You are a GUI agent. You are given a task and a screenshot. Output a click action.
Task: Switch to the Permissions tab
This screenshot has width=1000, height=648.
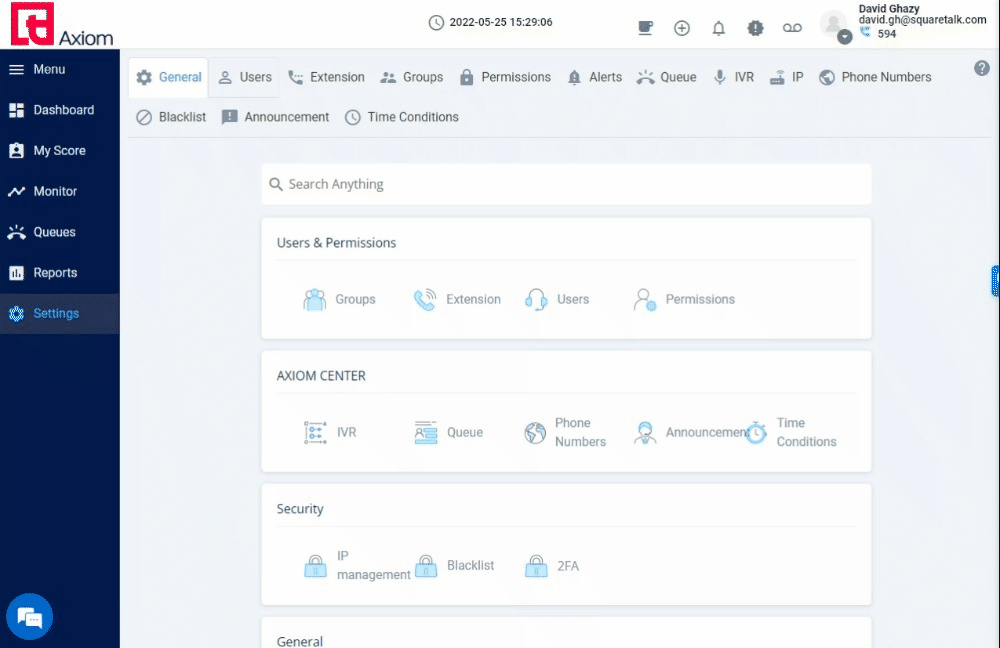coord(505,77)
